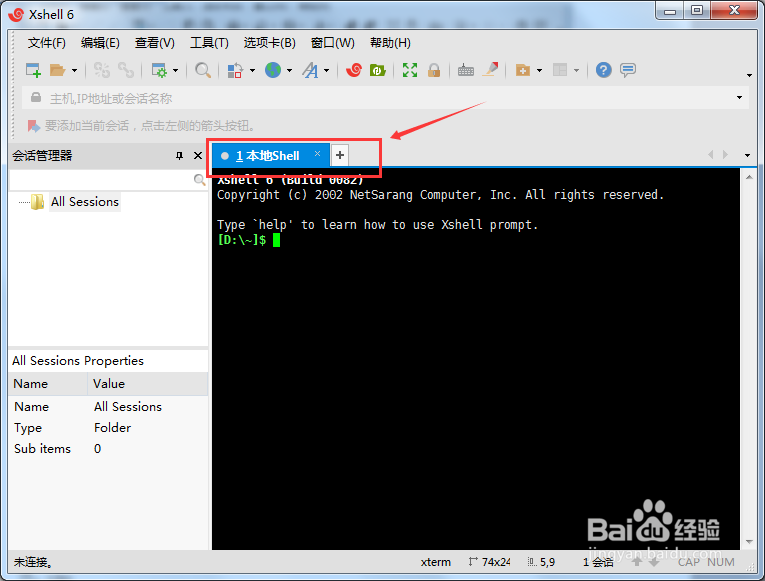Open the 工具(T) menu

(209, 43)
